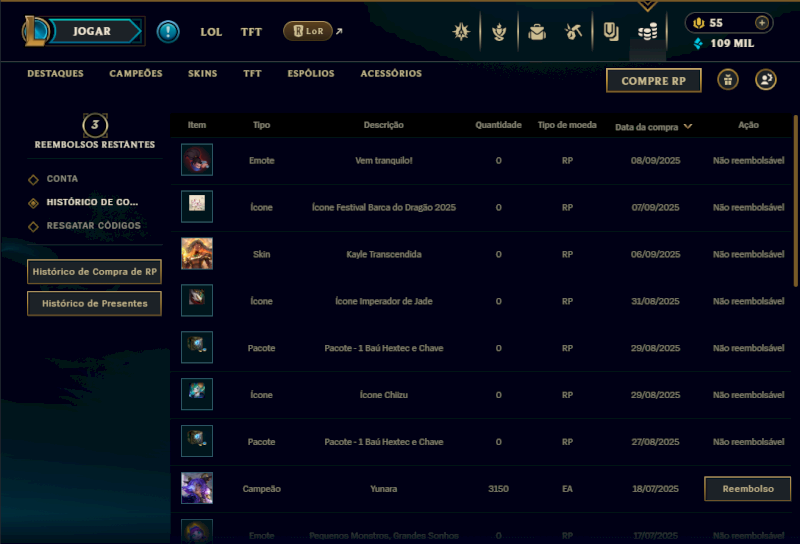800x544 pixels.
Task: Open the account person icon beside gift icon
Action: [x=765, y=80]
